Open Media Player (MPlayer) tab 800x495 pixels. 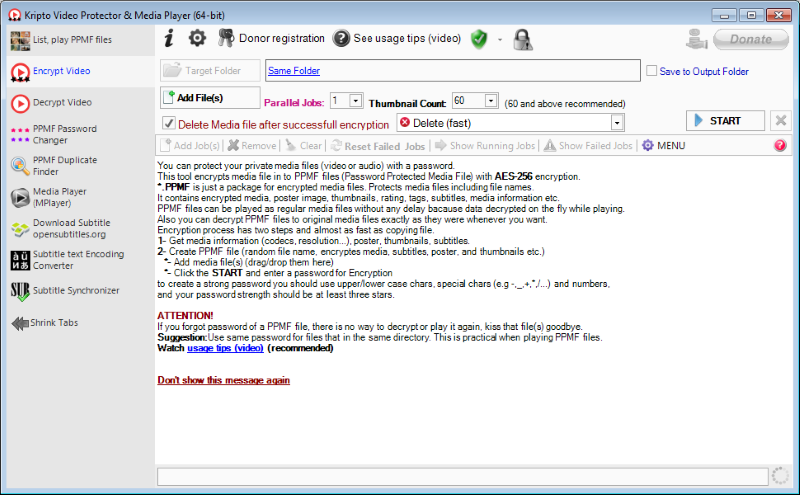pyautogui.click(x=80, y=197)
